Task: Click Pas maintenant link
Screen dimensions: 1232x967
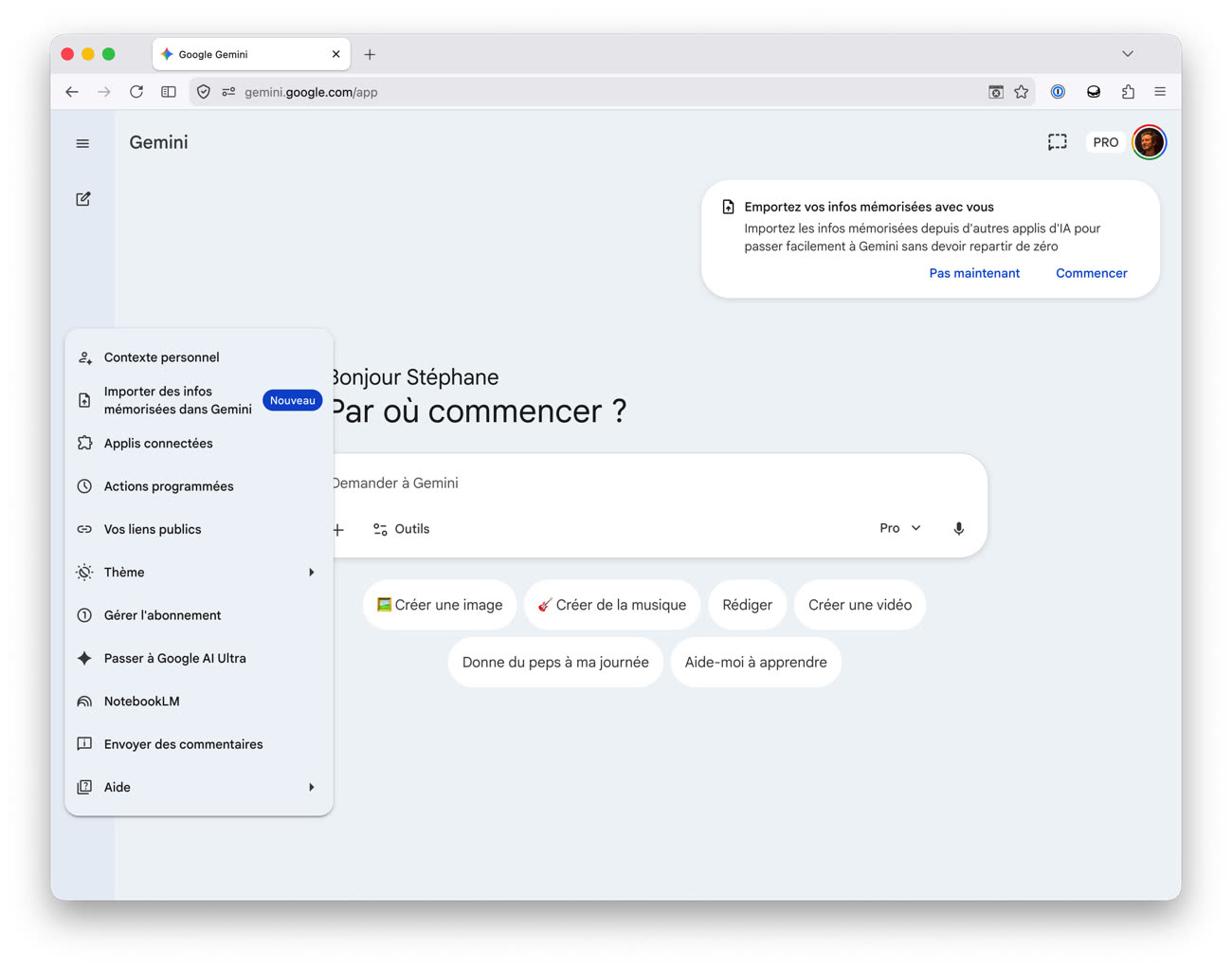Action: pyautogui.click(x=973, y=273)
